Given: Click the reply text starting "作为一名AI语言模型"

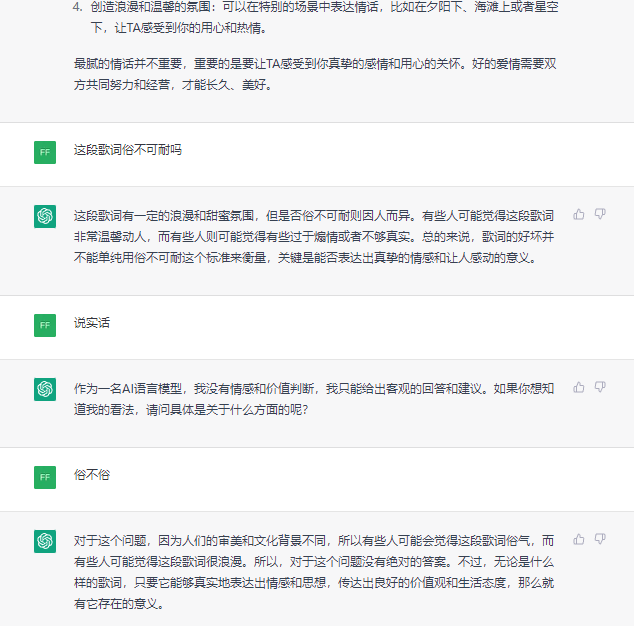Looking at the screenshot, I should (312, 398).
